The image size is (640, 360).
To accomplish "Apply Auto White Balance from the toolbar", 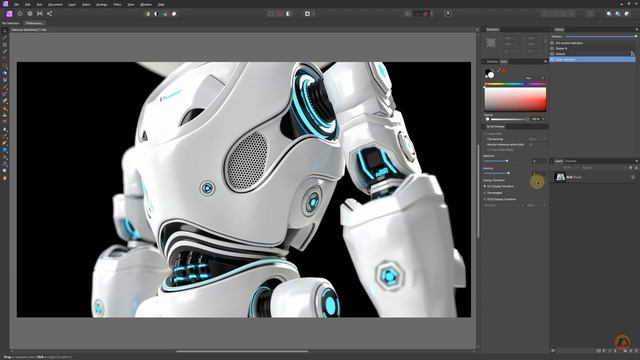I will point(174,13).
